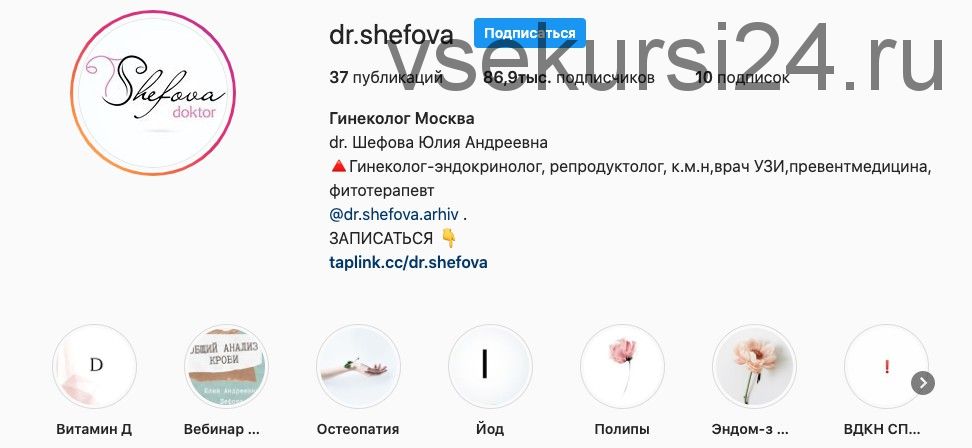Viewport: 972px width, 448px height.
Task: Open the Эндом-з highlight circle
Action: pos(754,367)
